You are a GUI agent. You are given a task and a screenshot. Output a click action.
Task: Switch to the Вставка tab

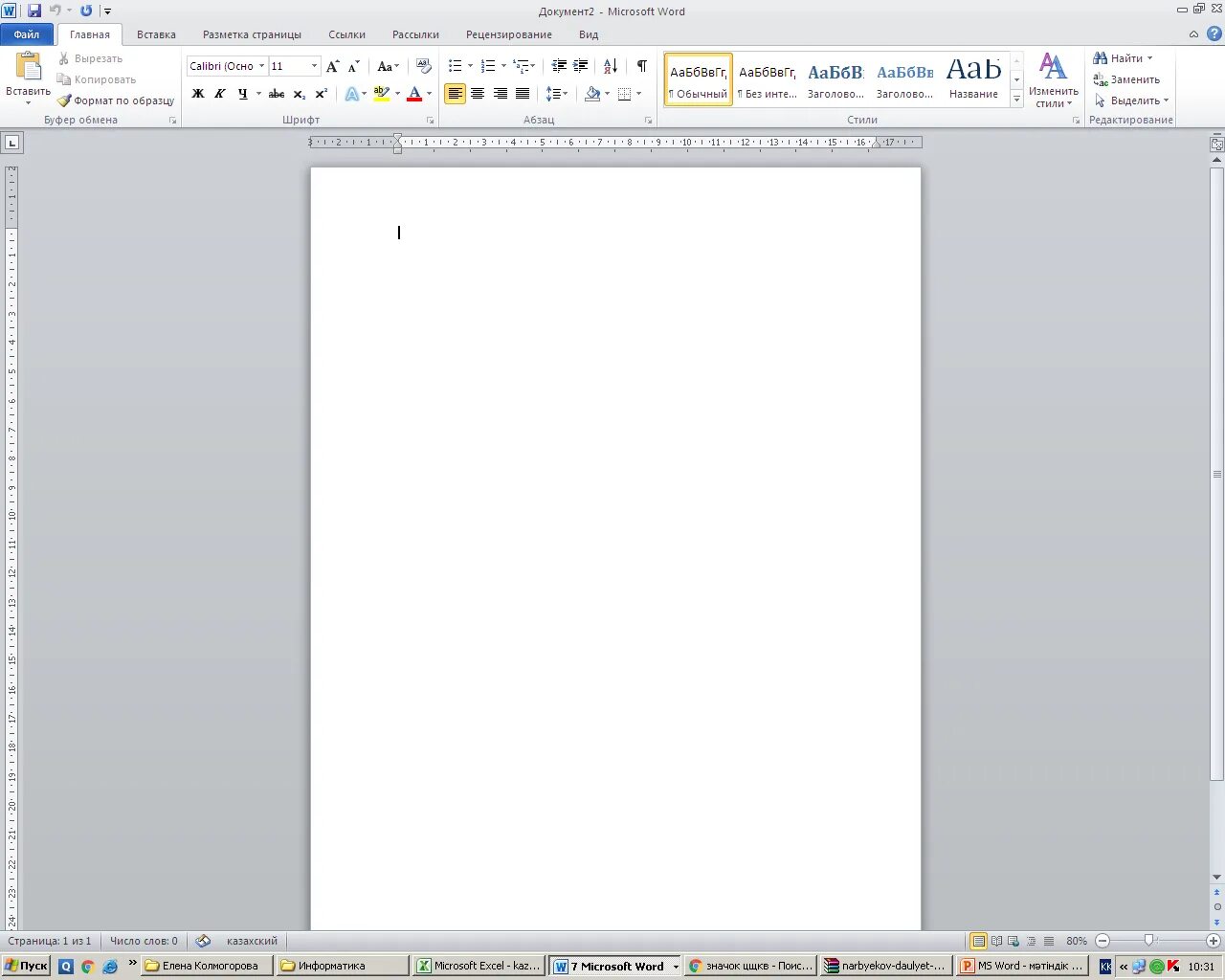click(x=156, y=34)
